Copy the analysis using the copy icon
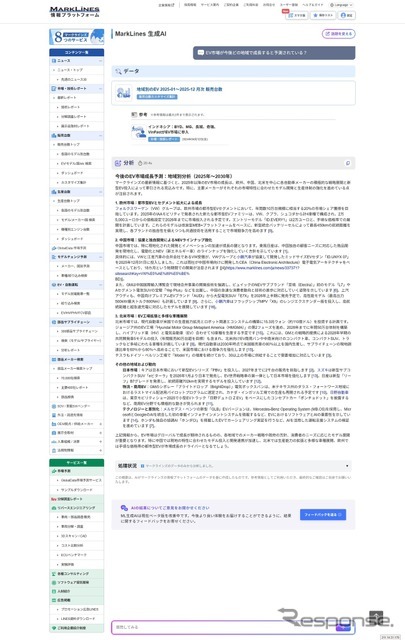The height and width of the screenshot is (640, 405). point(348,163)
